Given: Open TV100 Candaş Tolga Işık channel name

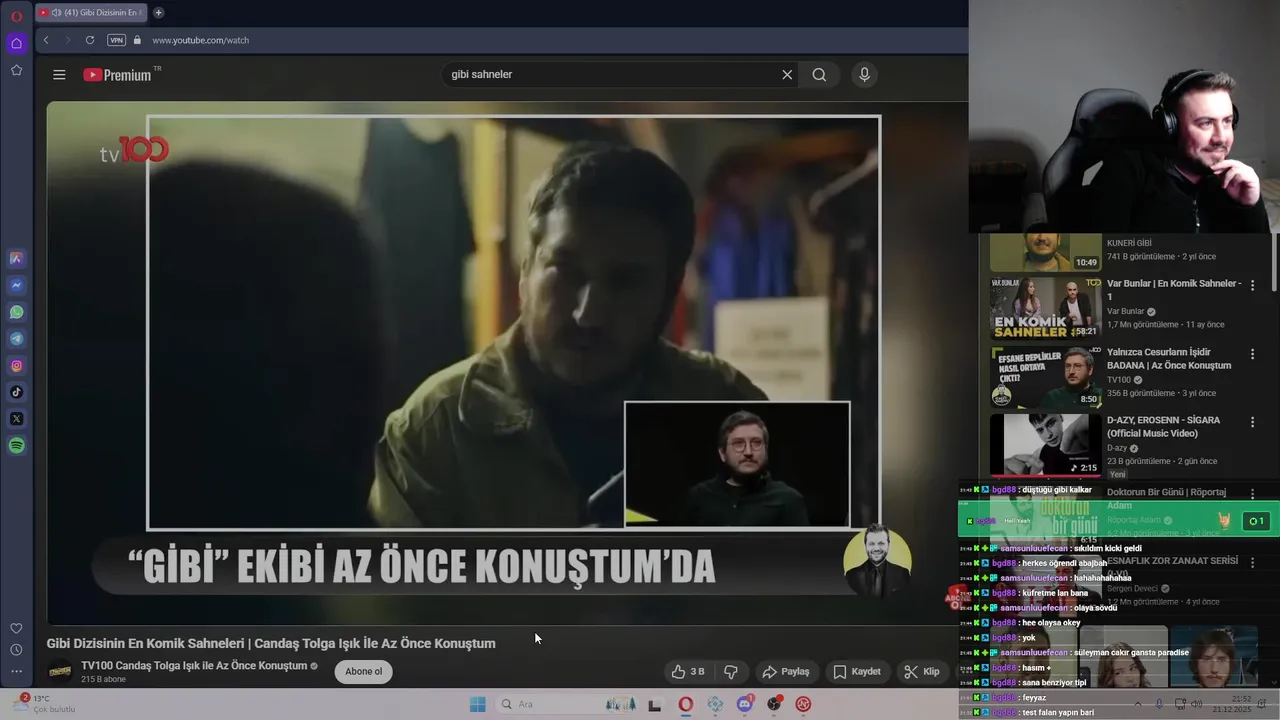Looking at the screenshot, I should click(194, 666).
